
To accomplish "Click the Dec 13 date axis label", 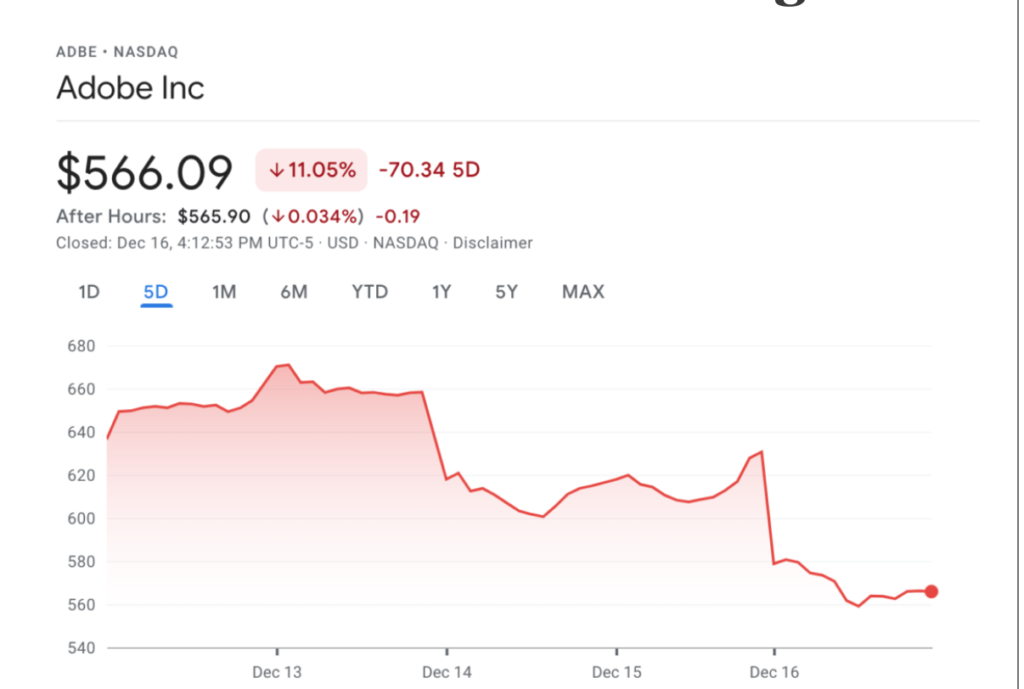I will pos(277,672).
